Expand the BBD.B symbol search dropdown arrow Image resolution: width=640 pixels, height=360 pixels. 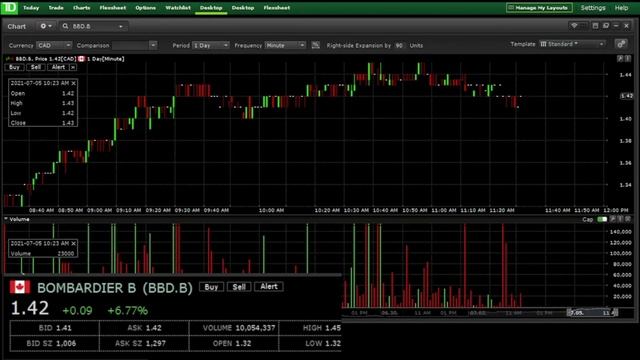pos(121,27)
